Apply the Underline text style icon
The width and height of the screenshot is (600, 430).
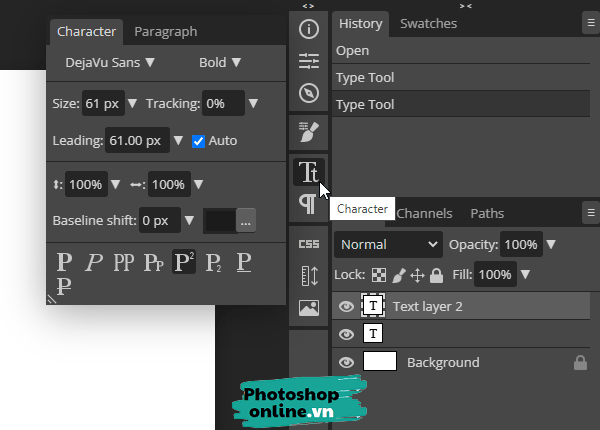[243, 263]
